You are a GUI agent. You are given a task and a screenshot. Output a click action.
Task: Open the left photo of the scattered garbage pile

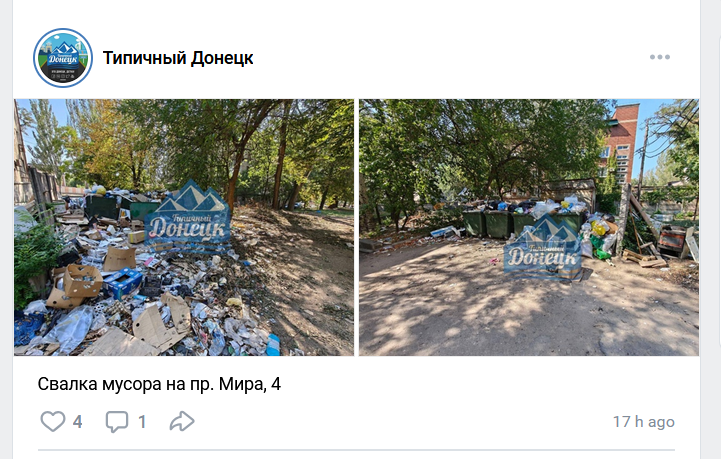pos(184,227)
